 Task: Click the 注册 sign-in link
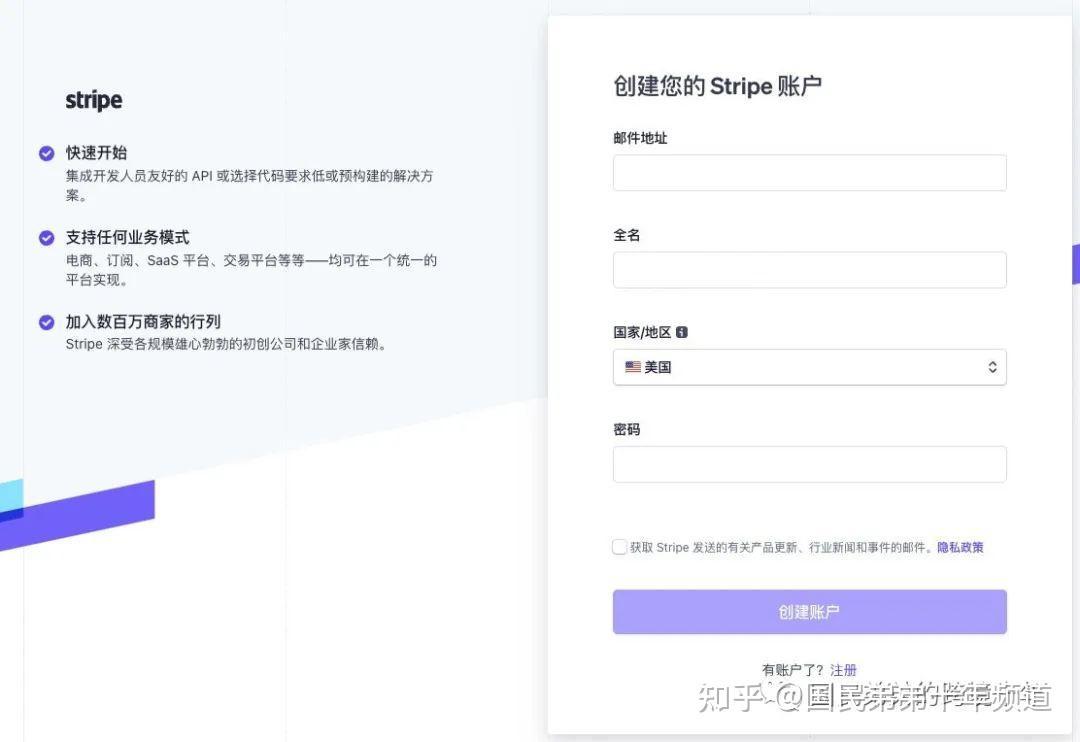[843, 669]
